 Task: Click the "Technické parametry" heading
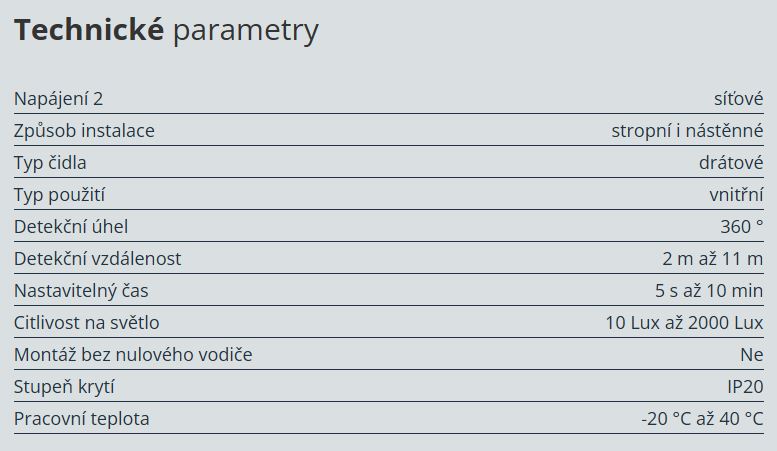(x=166, y=31)
